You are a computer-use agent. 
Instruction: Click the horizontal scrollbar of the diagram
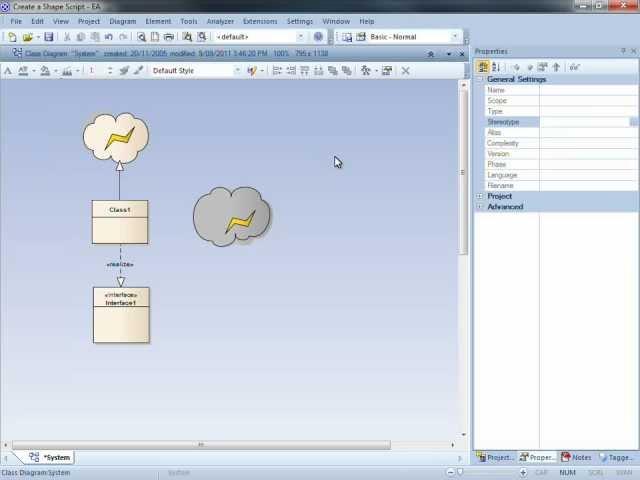click(201, 445)
